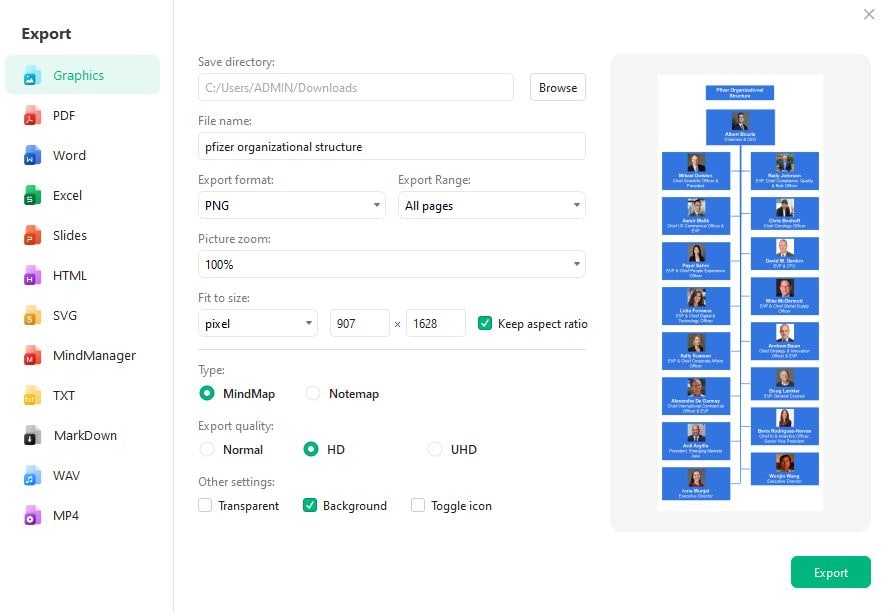Choose MarkDown export label
Viewport: 891px width, 613px height.
pyautogui.click(x=85, y=436)
